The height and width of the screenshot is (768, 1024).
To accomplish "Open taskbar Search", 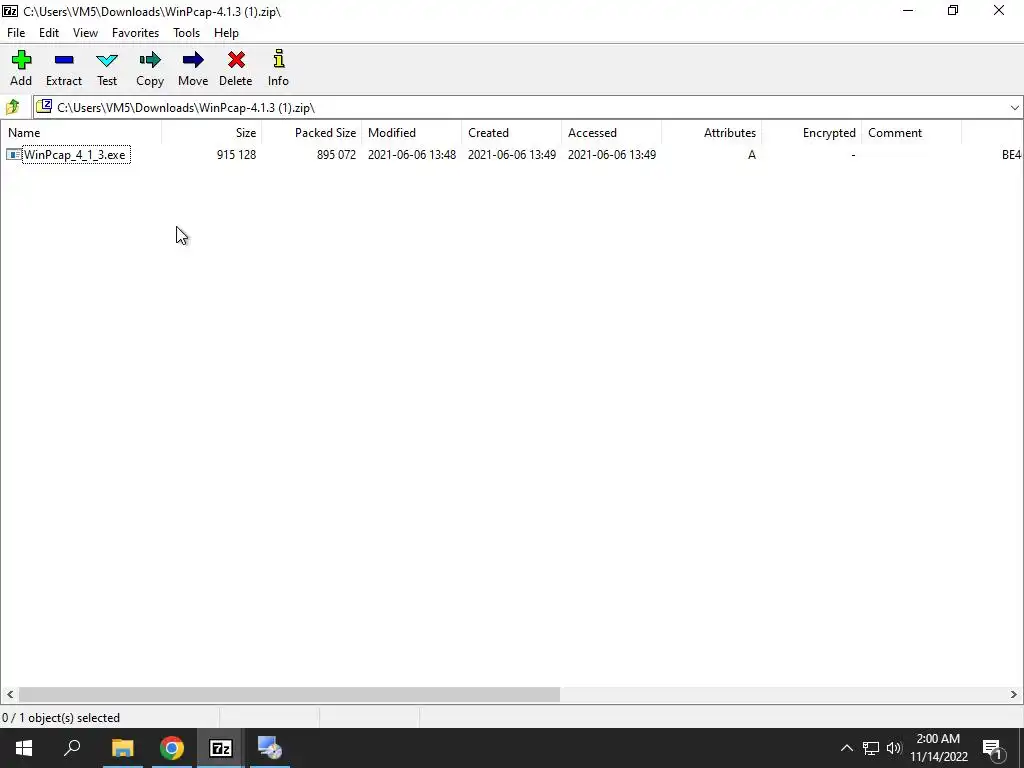I will [72, 748].
